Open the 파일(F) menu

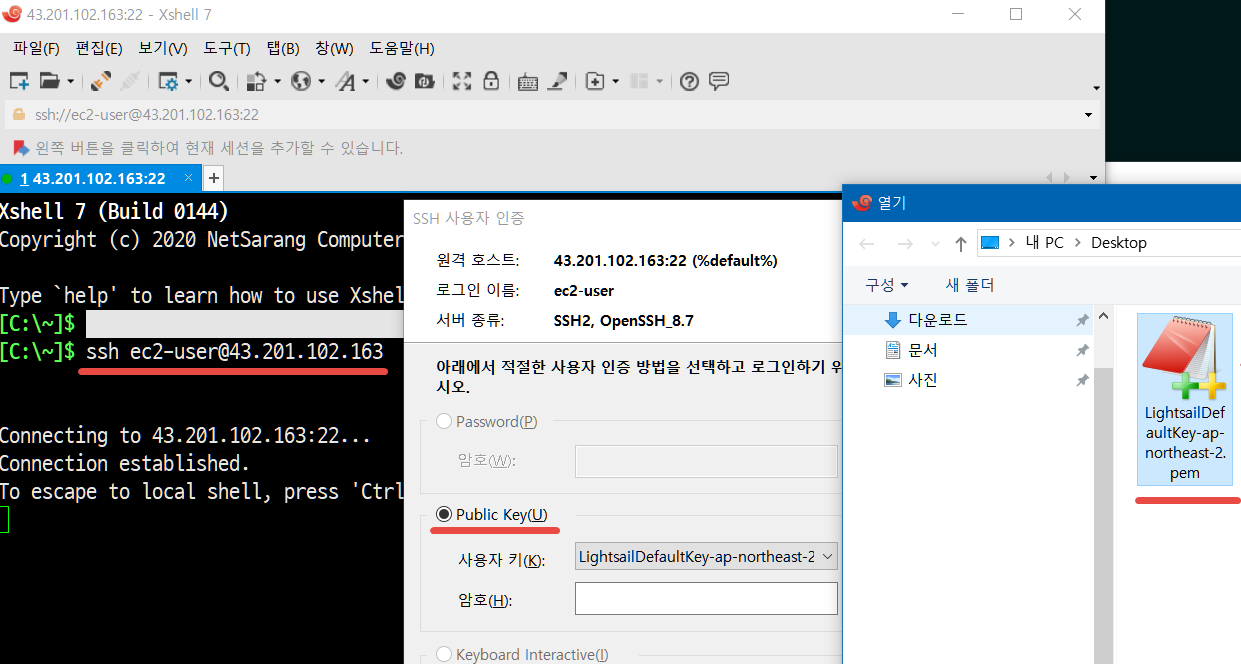[x=36, y=48]
